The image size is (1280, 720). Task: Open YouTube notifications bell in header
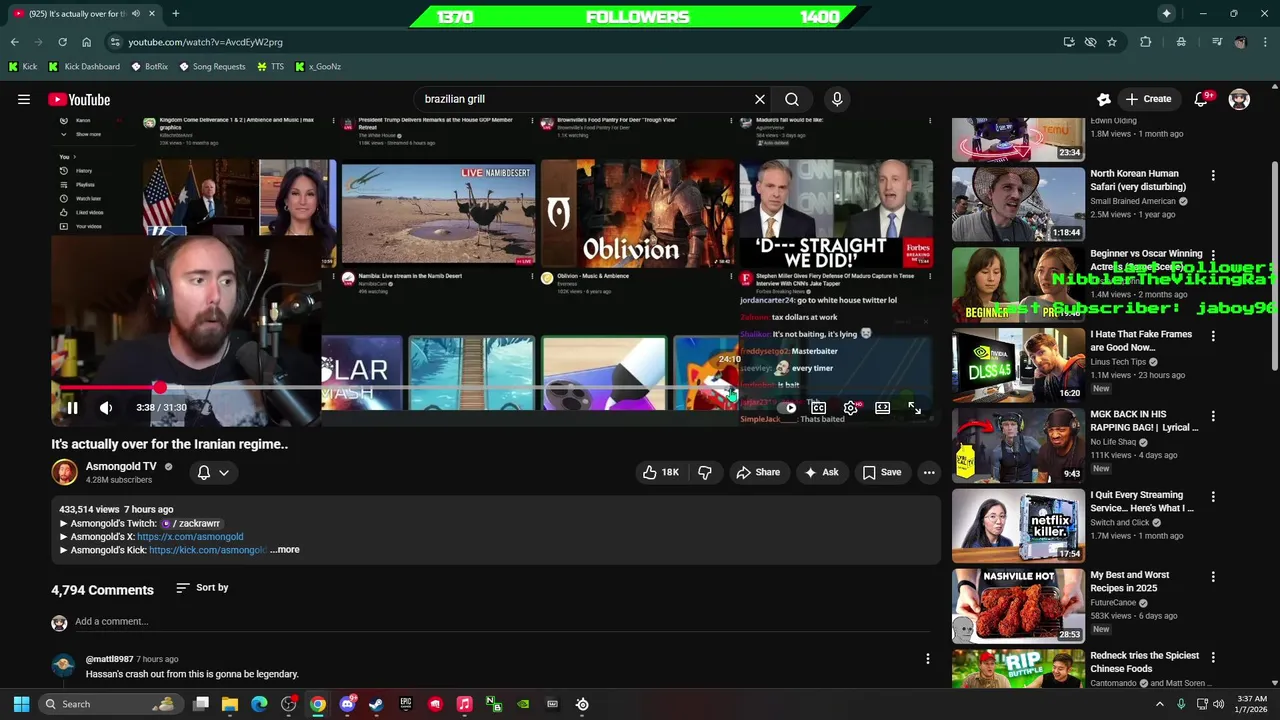(x=1202, y=99)
